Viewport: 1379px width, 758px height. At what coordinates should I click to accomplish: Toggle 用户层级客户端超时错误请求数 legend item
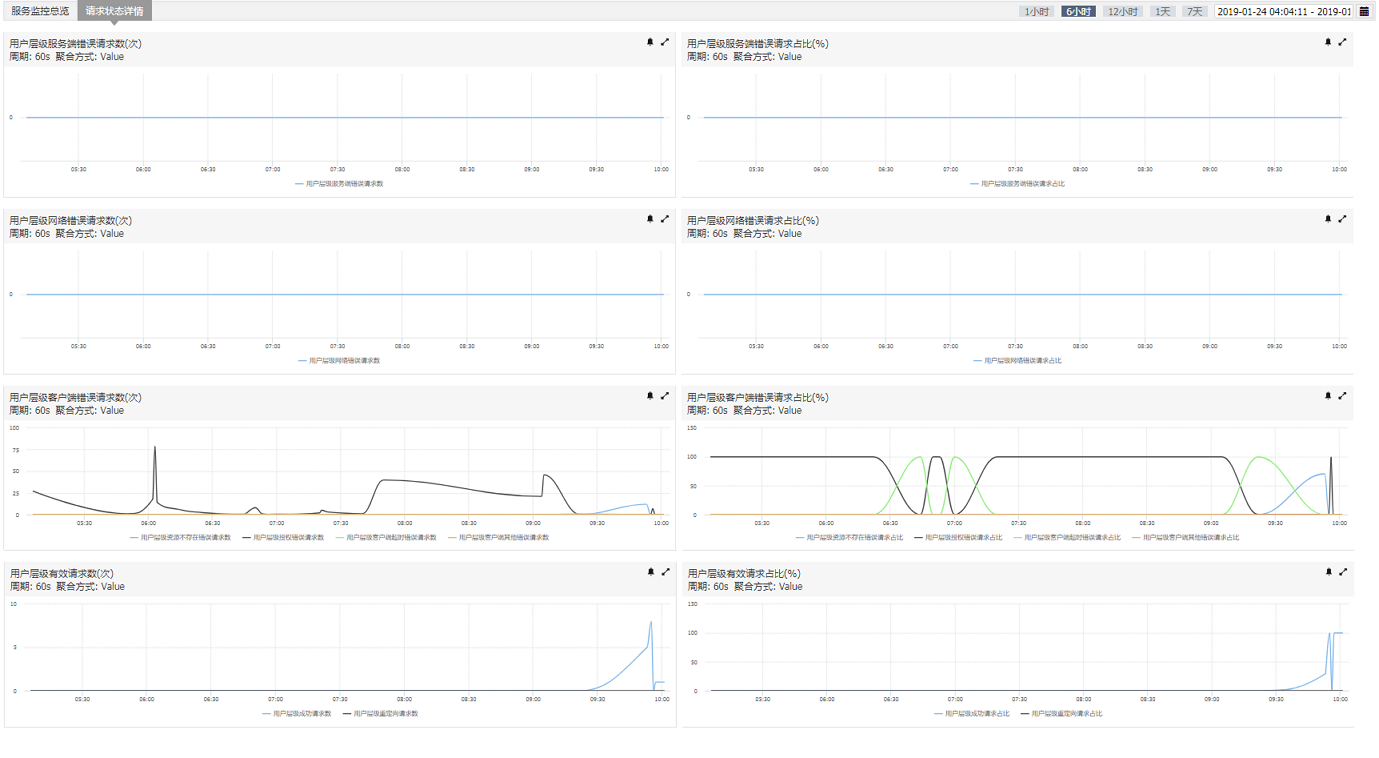tap(386, 538)
